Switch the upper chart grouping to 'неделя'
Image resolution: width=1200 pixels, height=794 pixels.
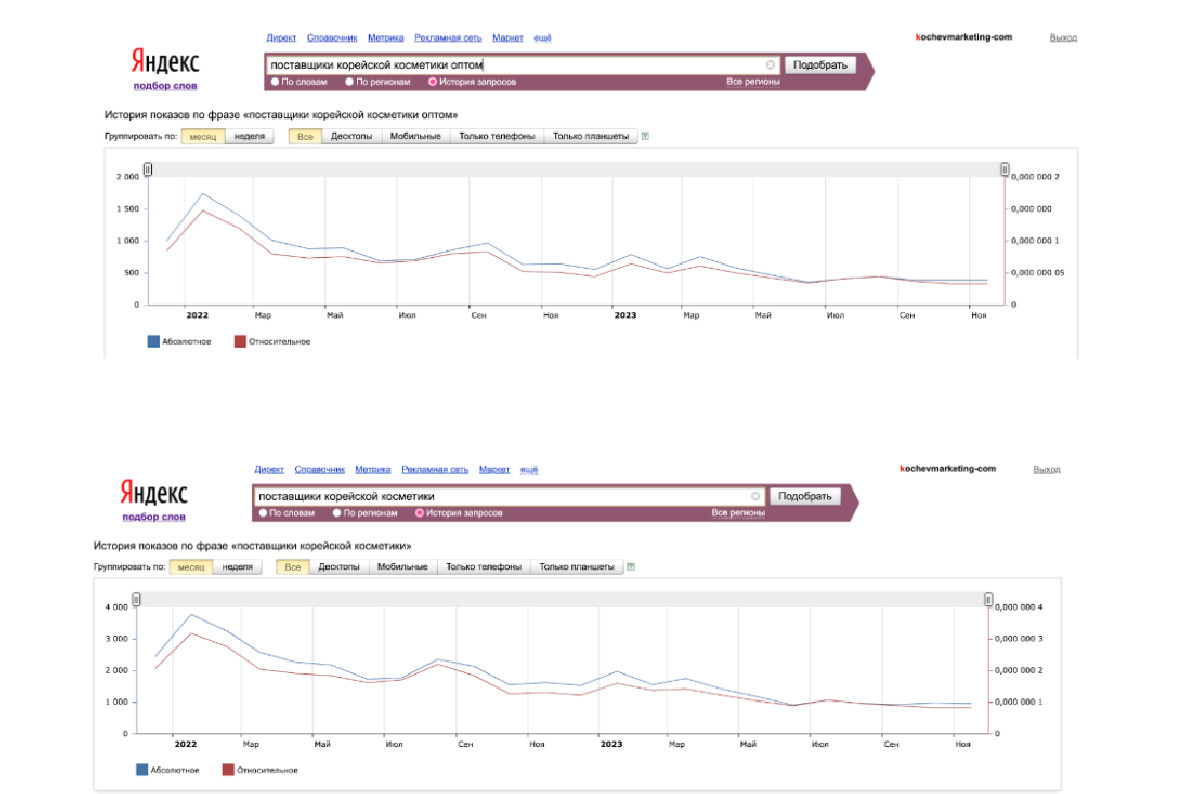(x=249, y=136)
